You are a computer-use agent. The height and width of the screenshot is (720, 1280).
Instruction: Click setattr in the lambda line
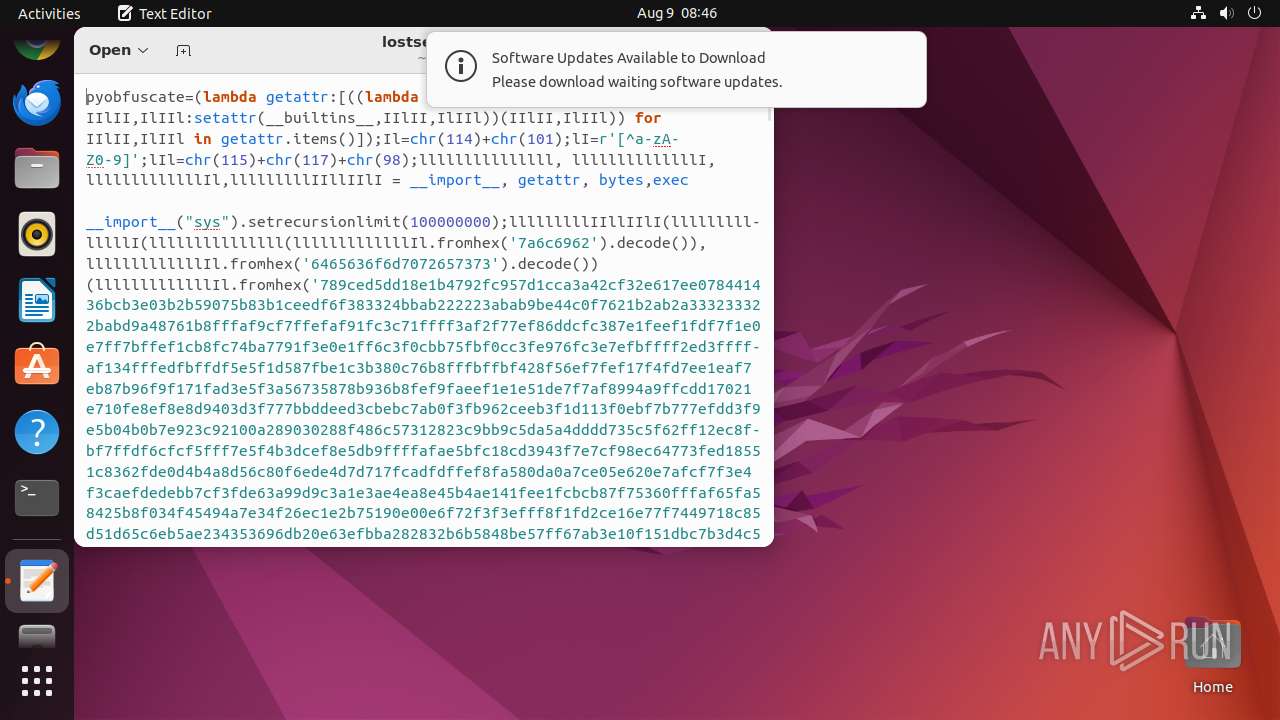tap(226, 118)
